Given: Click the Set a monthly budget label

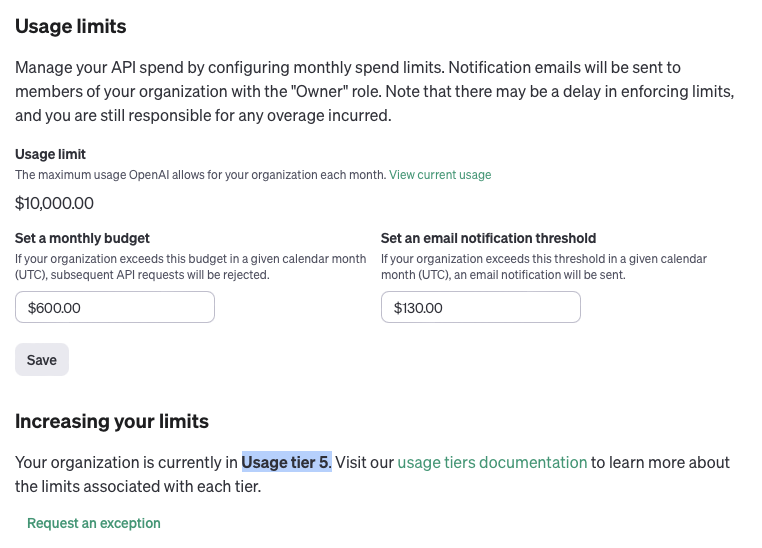Looking at the screenshot, I should 83,238.
